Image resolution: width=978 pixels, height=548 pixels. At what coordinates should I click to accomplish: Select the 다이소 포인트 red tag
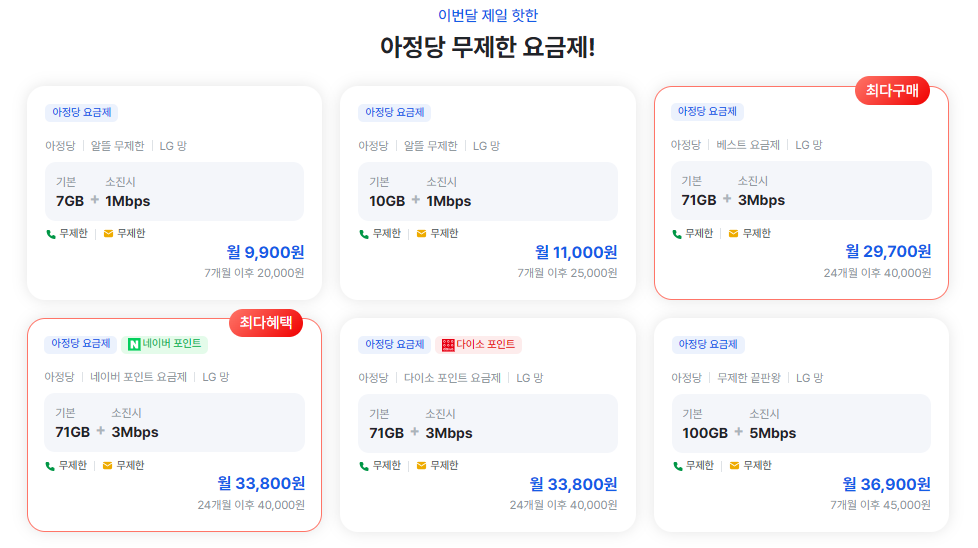click(478, 345)
